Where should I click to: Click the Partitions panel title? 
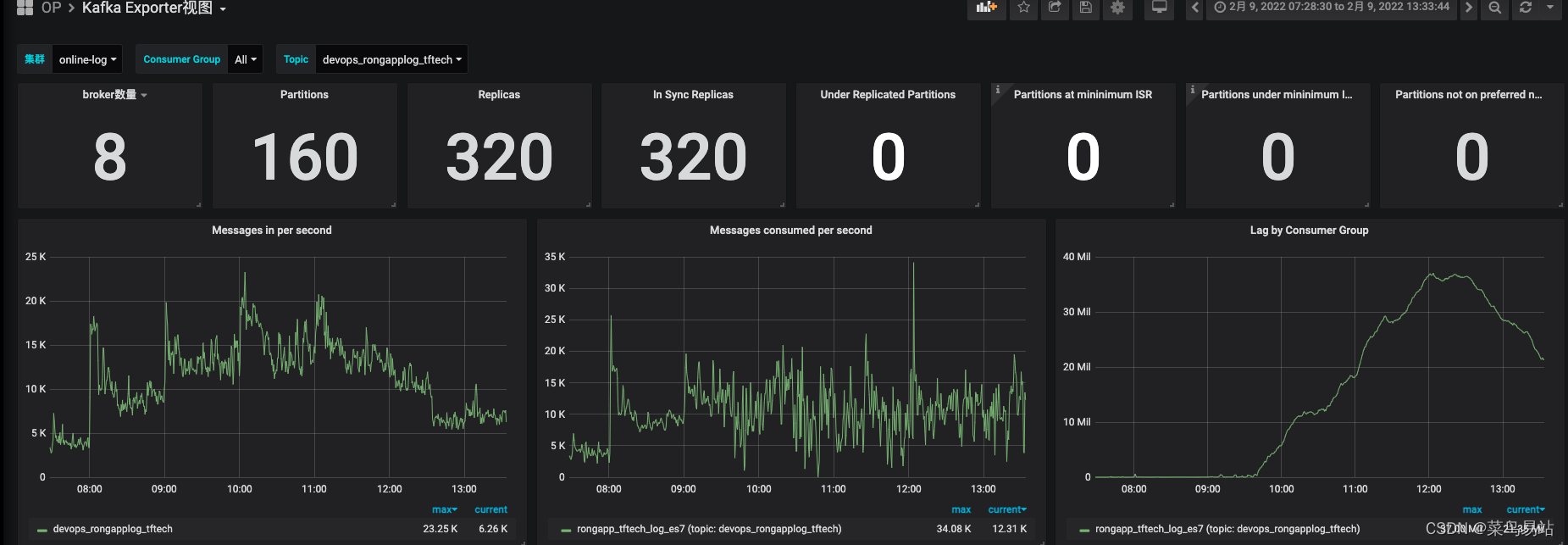304,95
